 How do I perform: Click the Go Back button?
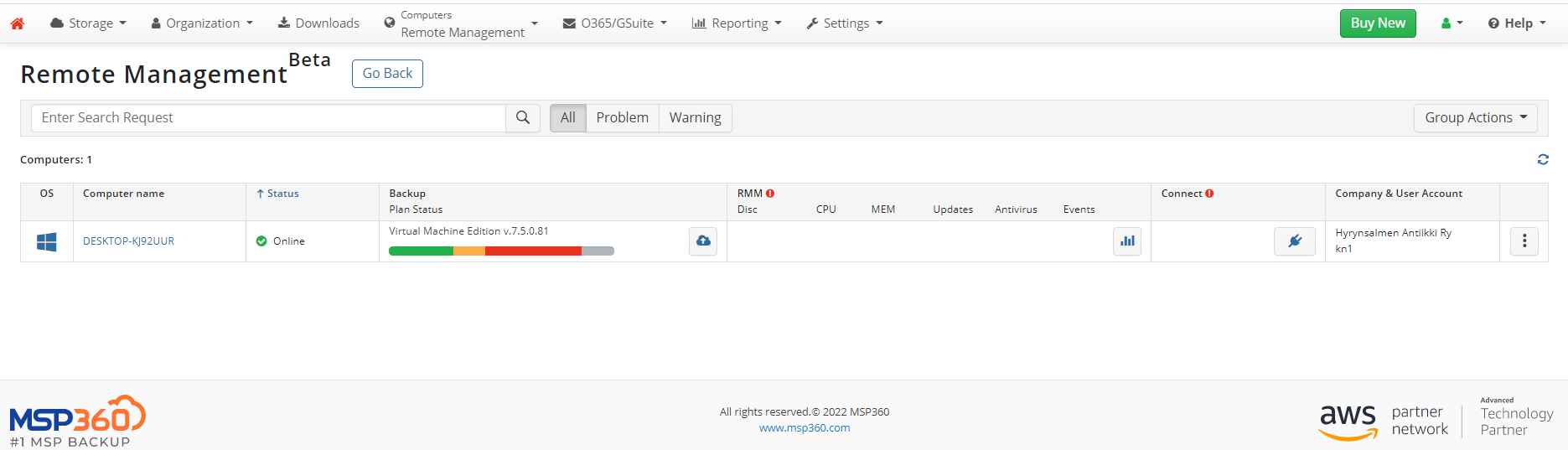click(x=387, y=74)
